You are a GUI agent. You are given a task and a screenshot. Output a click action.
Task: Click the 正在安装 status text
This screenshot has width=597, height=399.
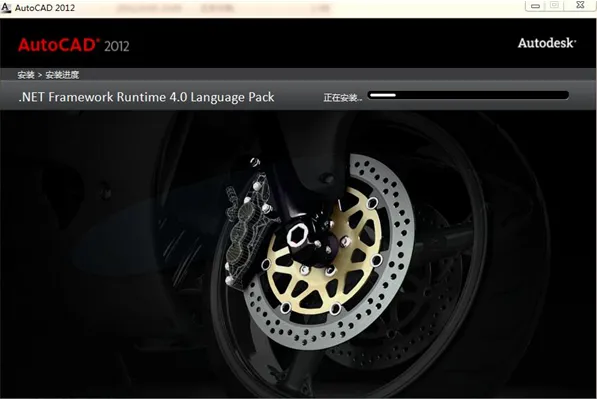point(342,98)
